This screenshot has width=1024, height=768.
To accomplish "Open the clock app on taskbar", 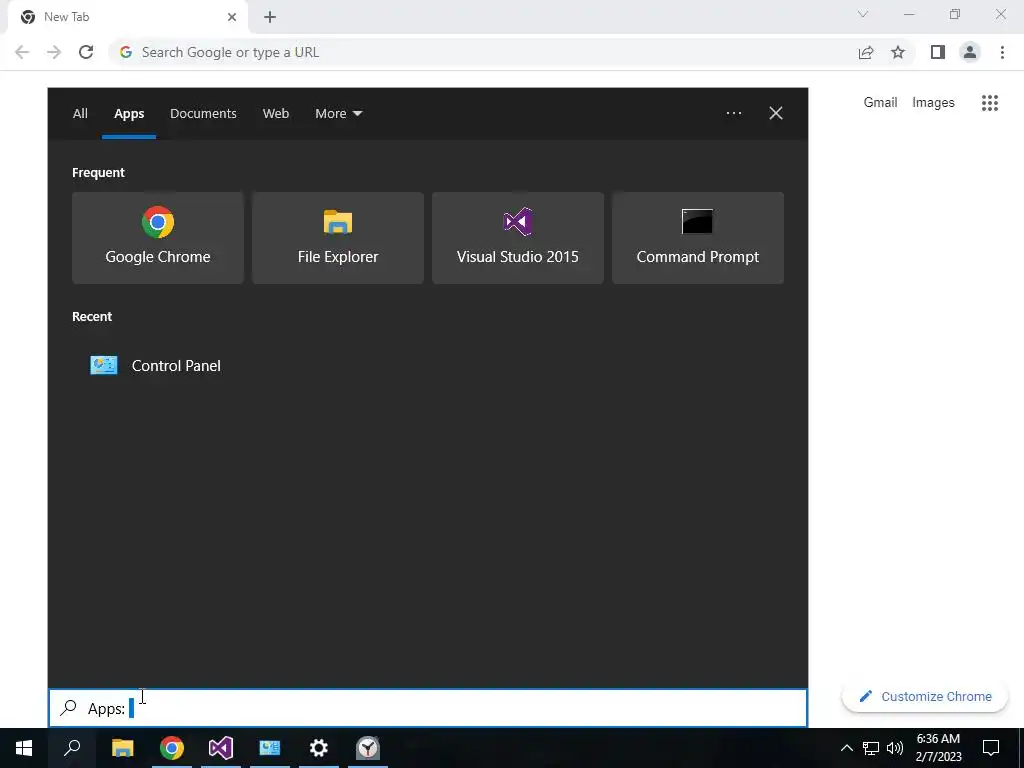I will [x=368, y=748].
